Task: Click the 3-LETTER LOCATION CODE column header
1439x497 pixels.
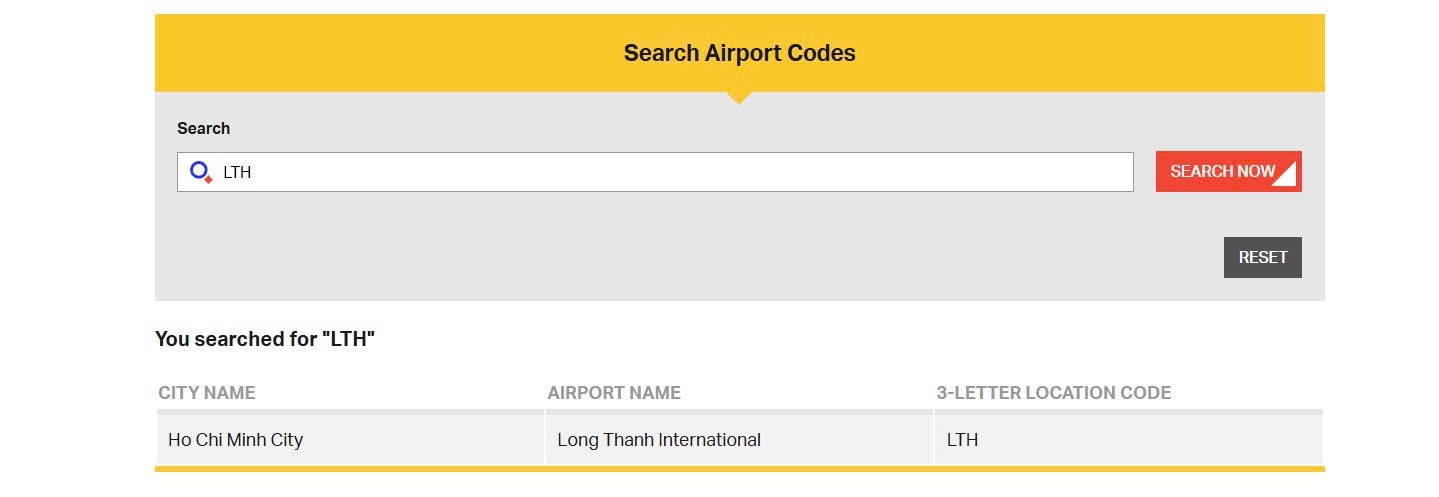Action: point(1054,393)
